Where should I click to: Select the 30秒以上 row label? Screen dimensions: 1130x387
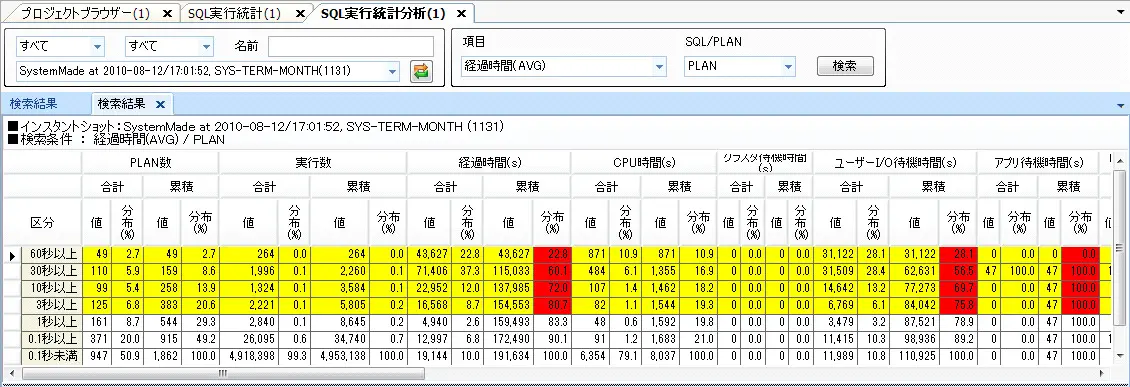53,271
